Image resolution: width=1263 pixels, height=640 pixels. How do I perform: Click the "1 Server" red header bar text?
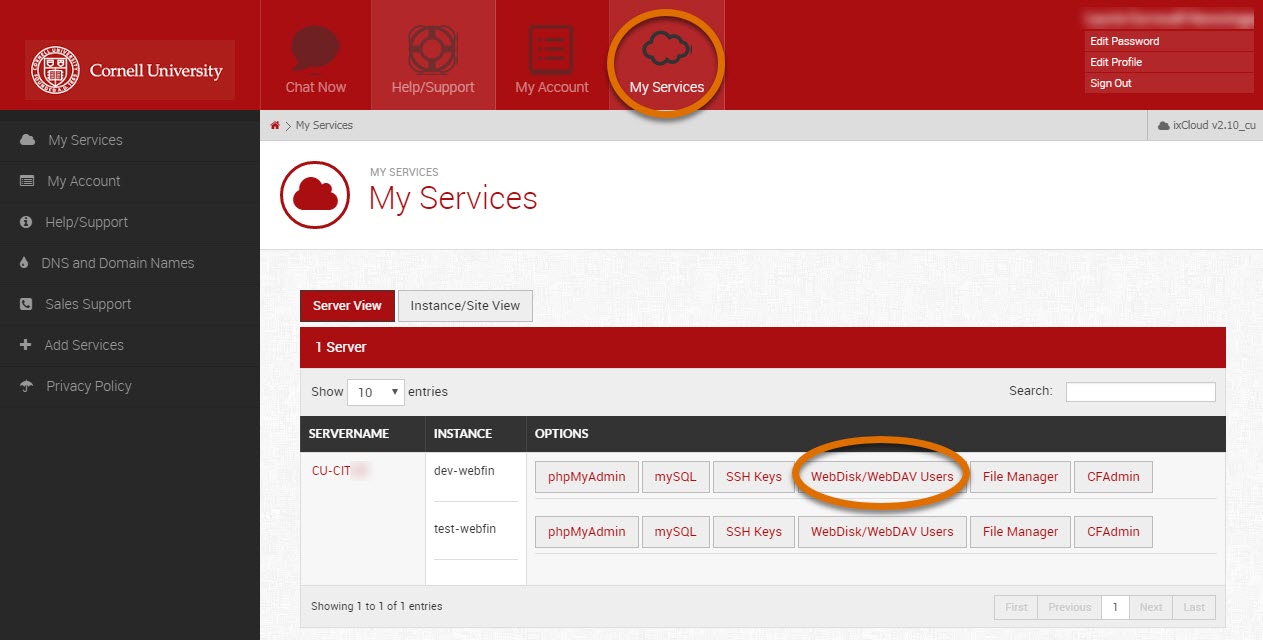point(341,347)
